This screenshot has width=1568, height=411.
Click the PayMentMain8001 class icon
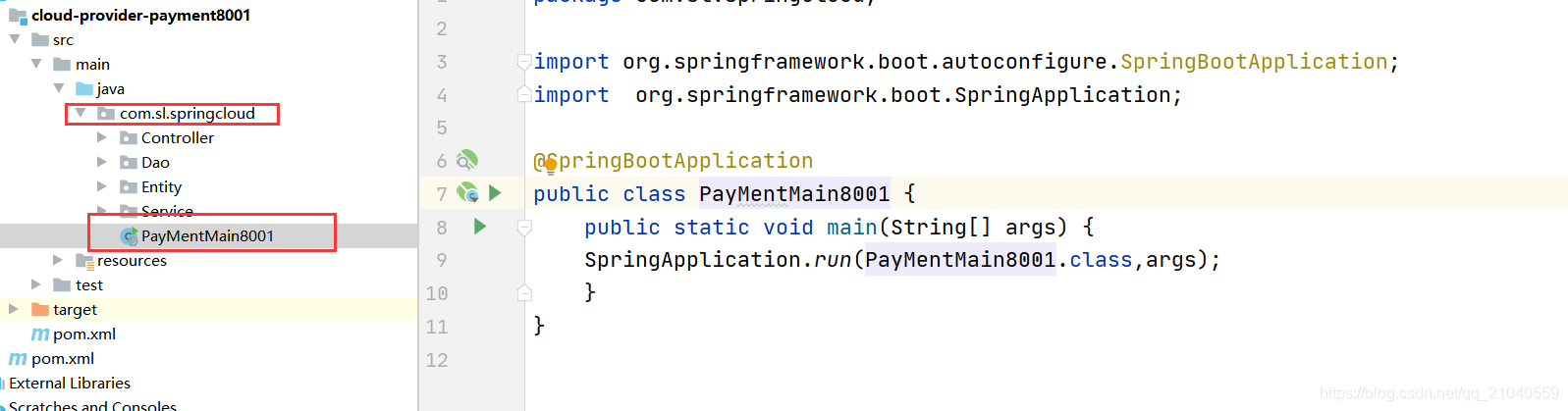pyautogui.click(x=129, y=235)
